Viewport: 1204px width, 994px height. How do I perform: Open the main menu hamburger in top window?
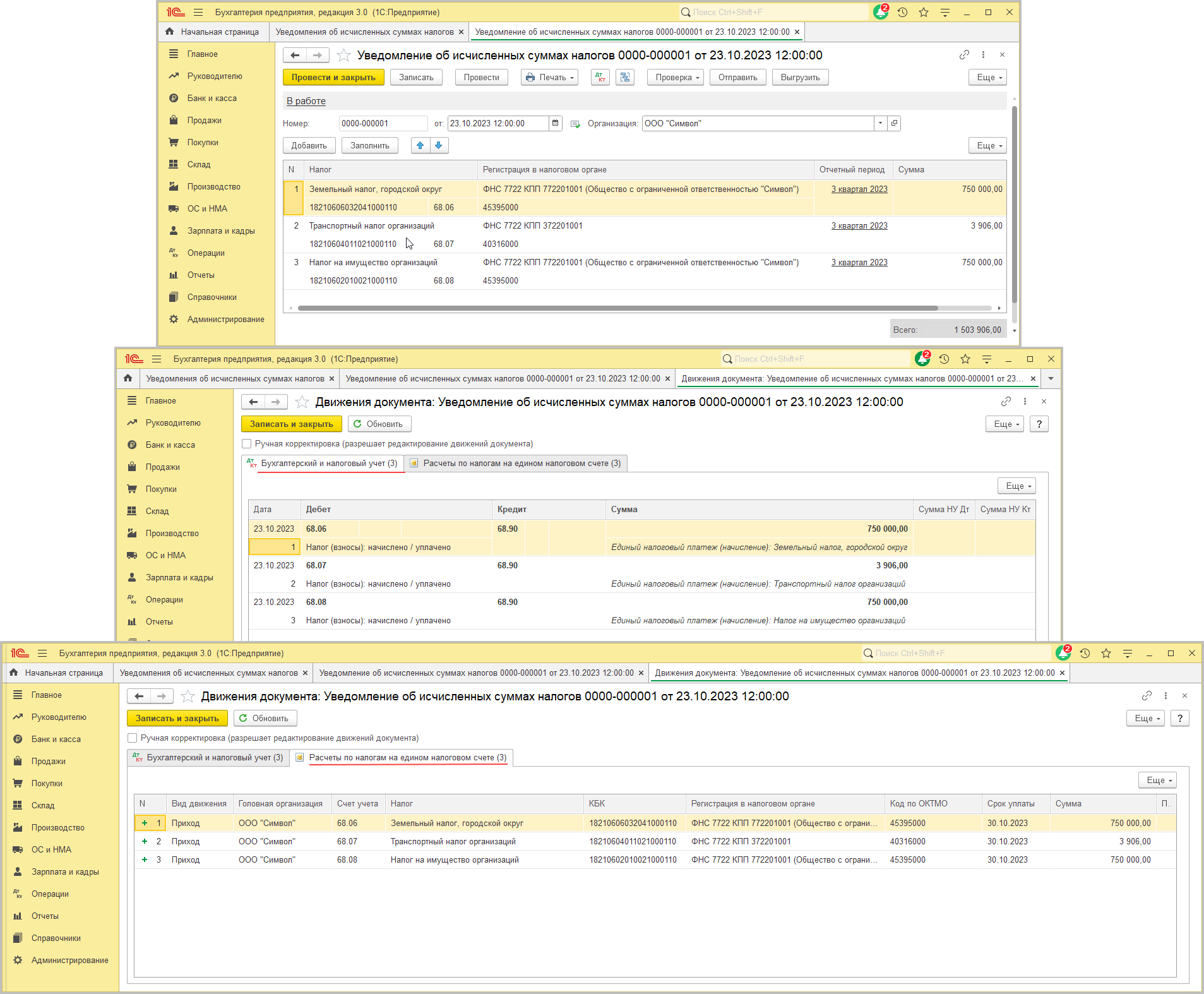[198, 12]
